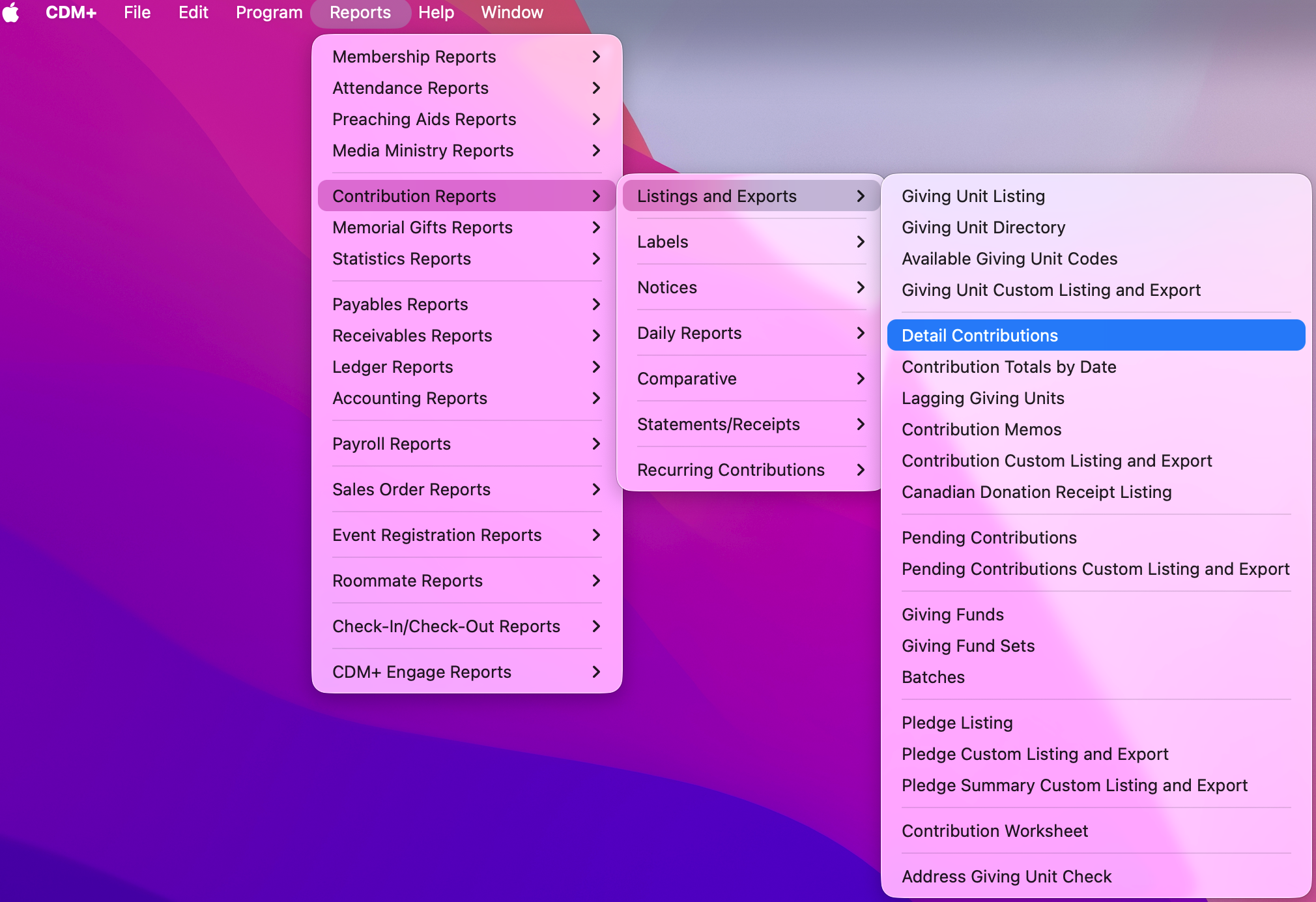The image size is (1316, 902).
Task: Open the Help menu
Action: coord(436,12)
